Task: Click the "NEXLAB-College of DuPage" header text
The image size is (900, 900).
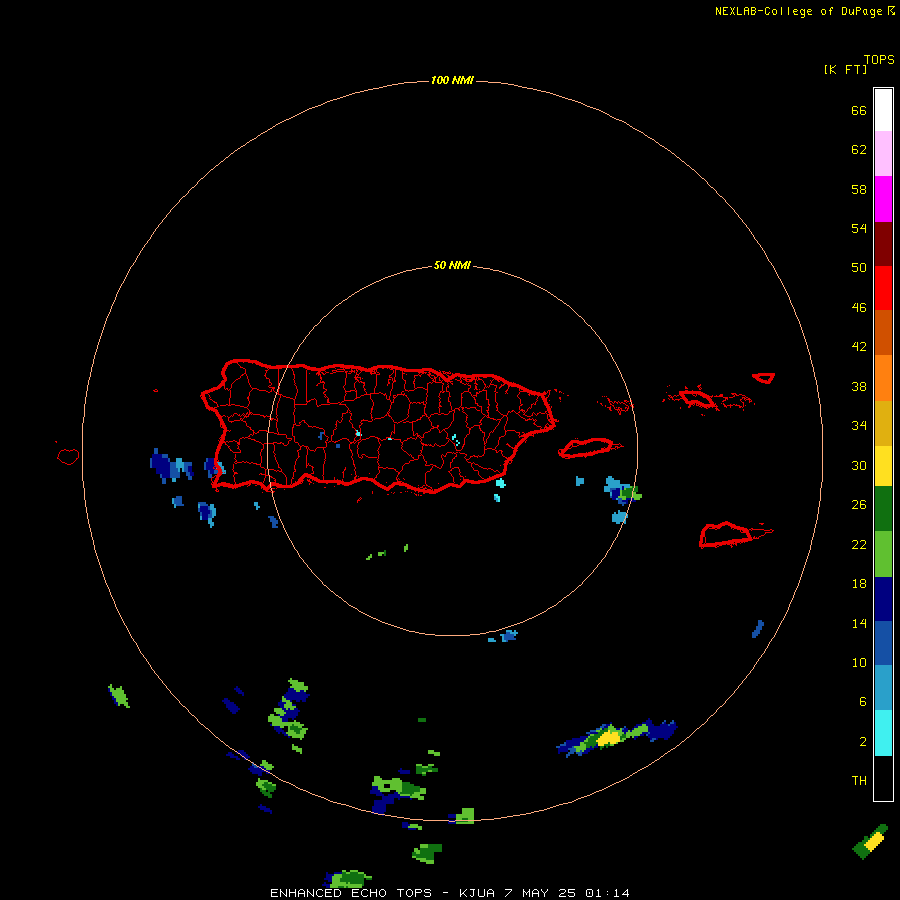Action: pyautogui.click(x=798, y=11)
